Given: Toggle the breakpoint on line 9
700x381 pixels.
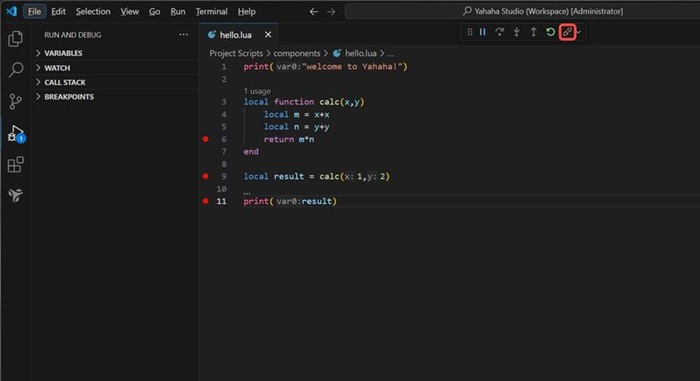Looking at the screenshot, I should click(x=205, y=176).
